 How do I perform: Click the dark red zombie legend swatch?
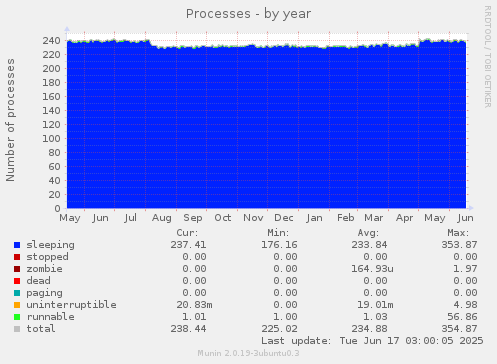coord(17,269)
